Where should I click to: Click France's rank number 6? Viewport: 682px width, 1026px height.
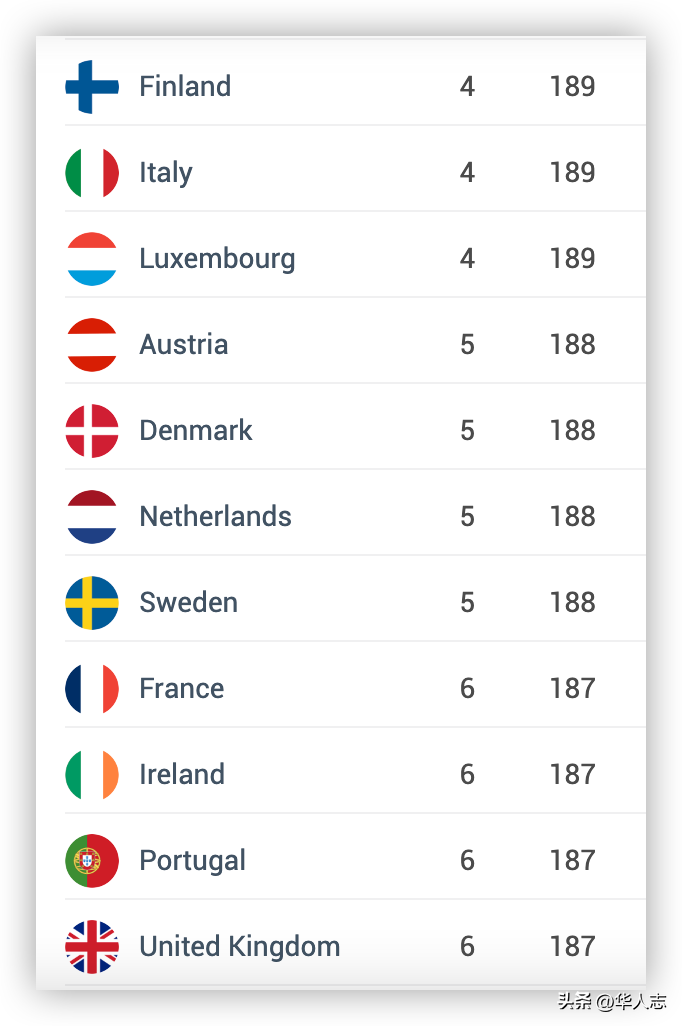point(467,688)
